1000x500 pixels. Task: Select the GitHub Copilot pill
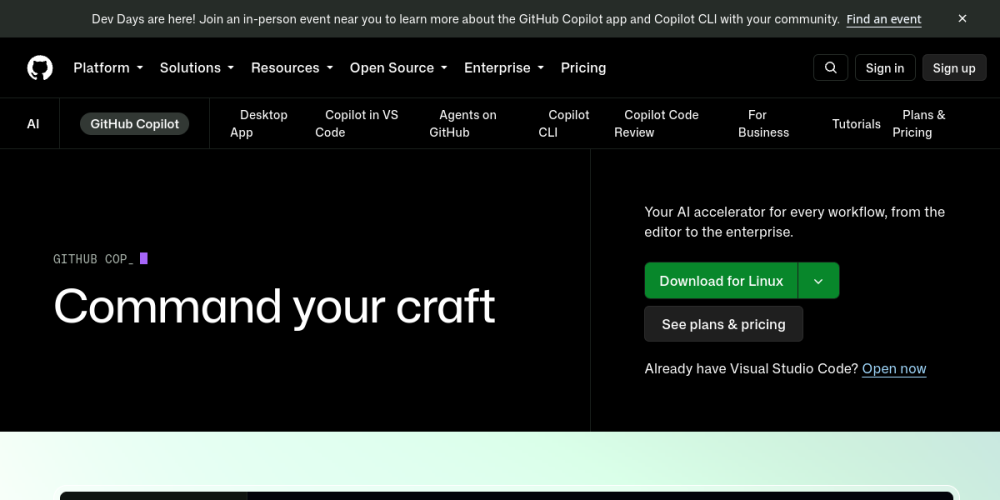pos(135,124)
